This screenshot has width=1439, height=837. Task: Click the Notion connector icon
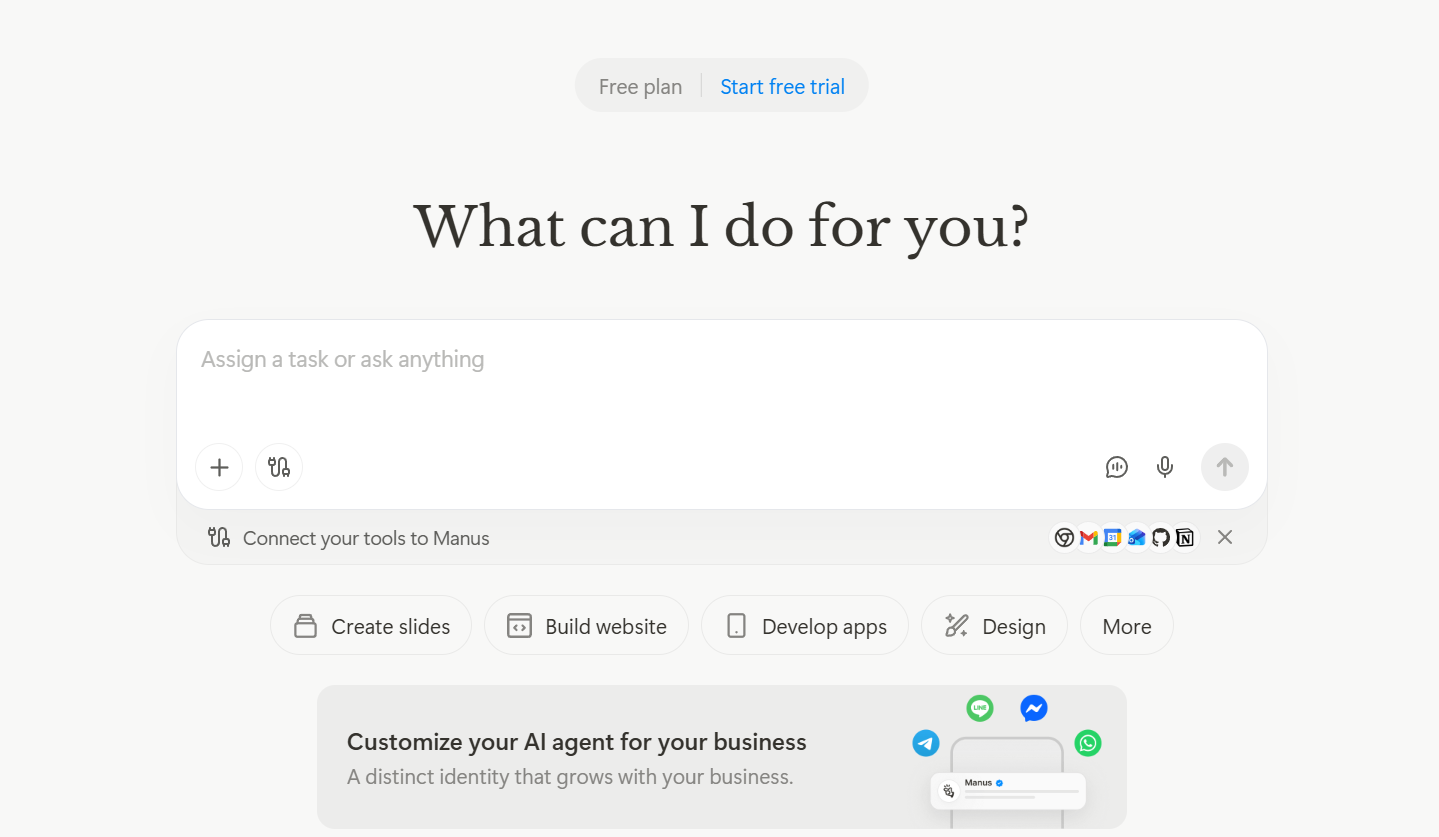pyautogui.click(x=1185, y=538)
